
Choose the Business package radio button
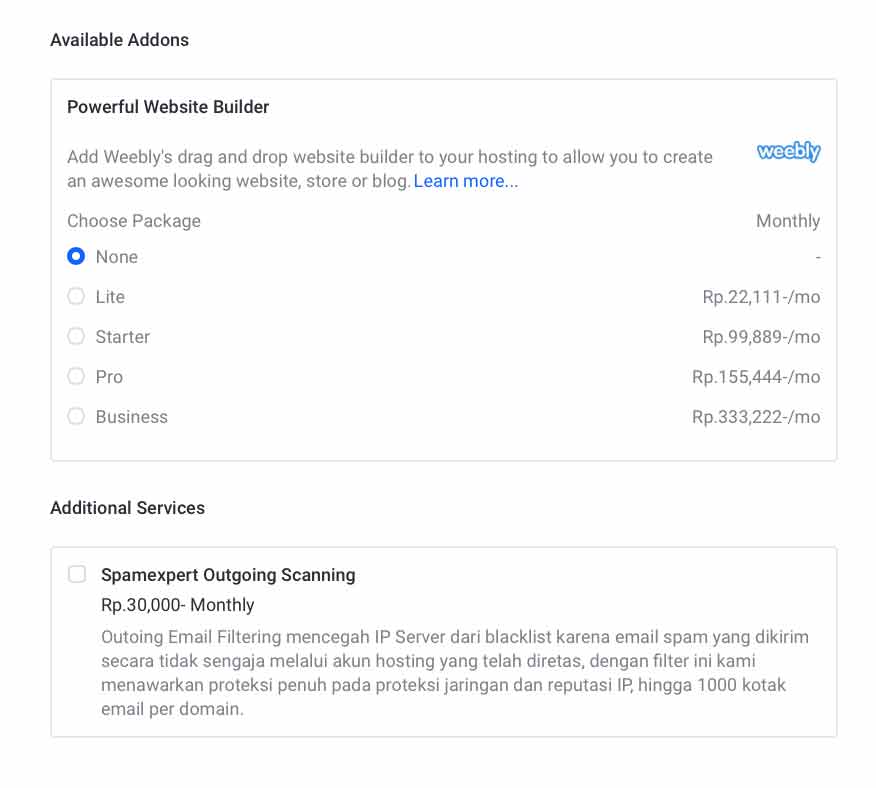point(76,417)
